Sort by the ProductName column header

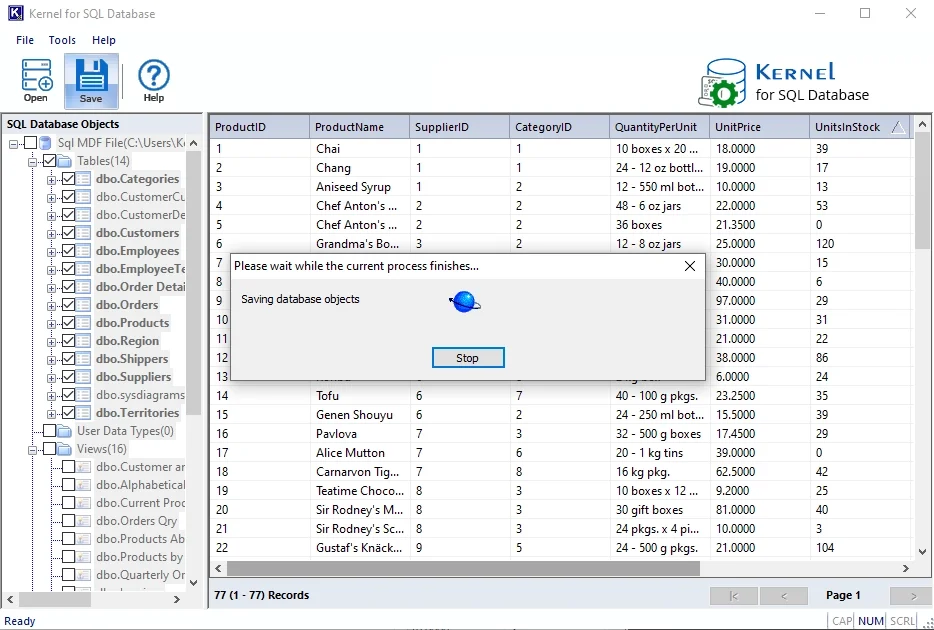[x=360, y=127]
